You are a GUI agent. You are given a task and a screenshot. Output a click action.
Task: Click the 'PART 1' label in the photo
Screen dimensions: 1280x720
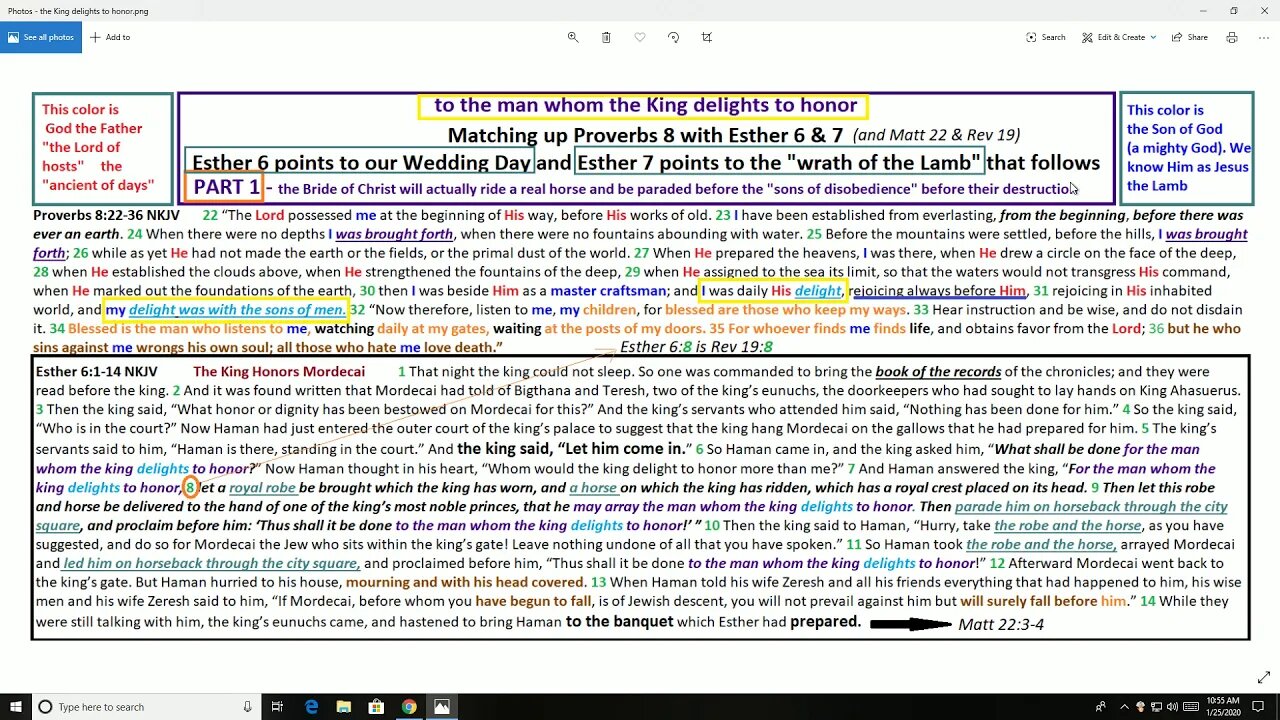(x=226, y=187)
